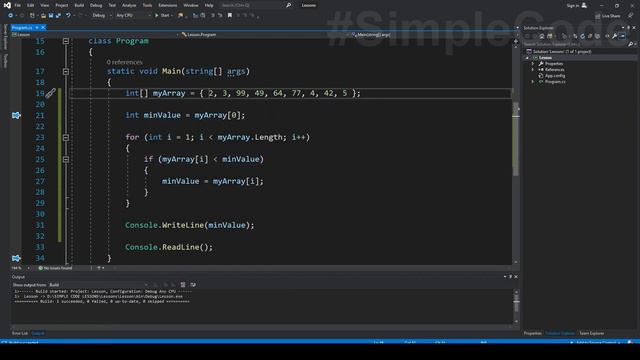Viewport: 640px width, 360px height.
Task: Close the Program.cs tab
Action: click(43, 27)
